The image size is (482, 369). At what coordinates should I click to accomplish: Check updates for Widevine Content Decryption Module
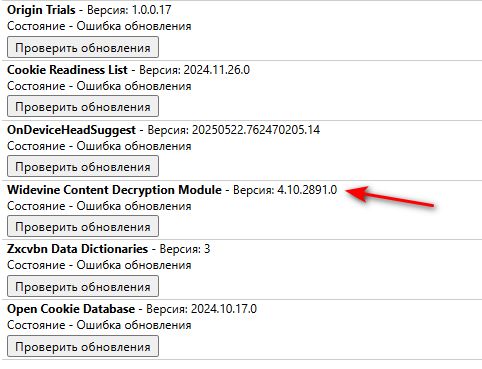click(x=83, y=226)
